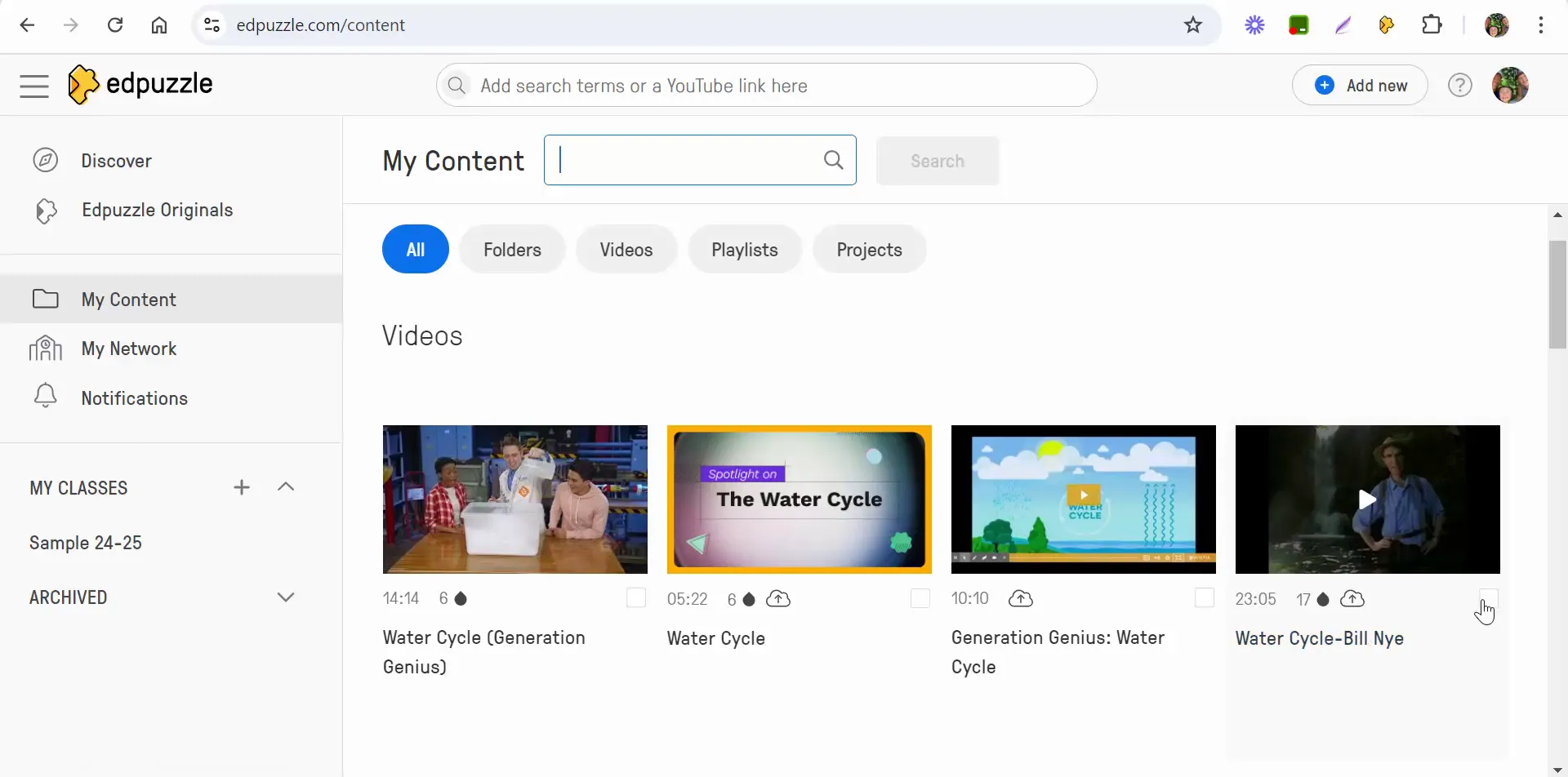This screenshot has width=1568, height=777.
Task: Click the browser forward arrow
Action: (x=71, y=25)
